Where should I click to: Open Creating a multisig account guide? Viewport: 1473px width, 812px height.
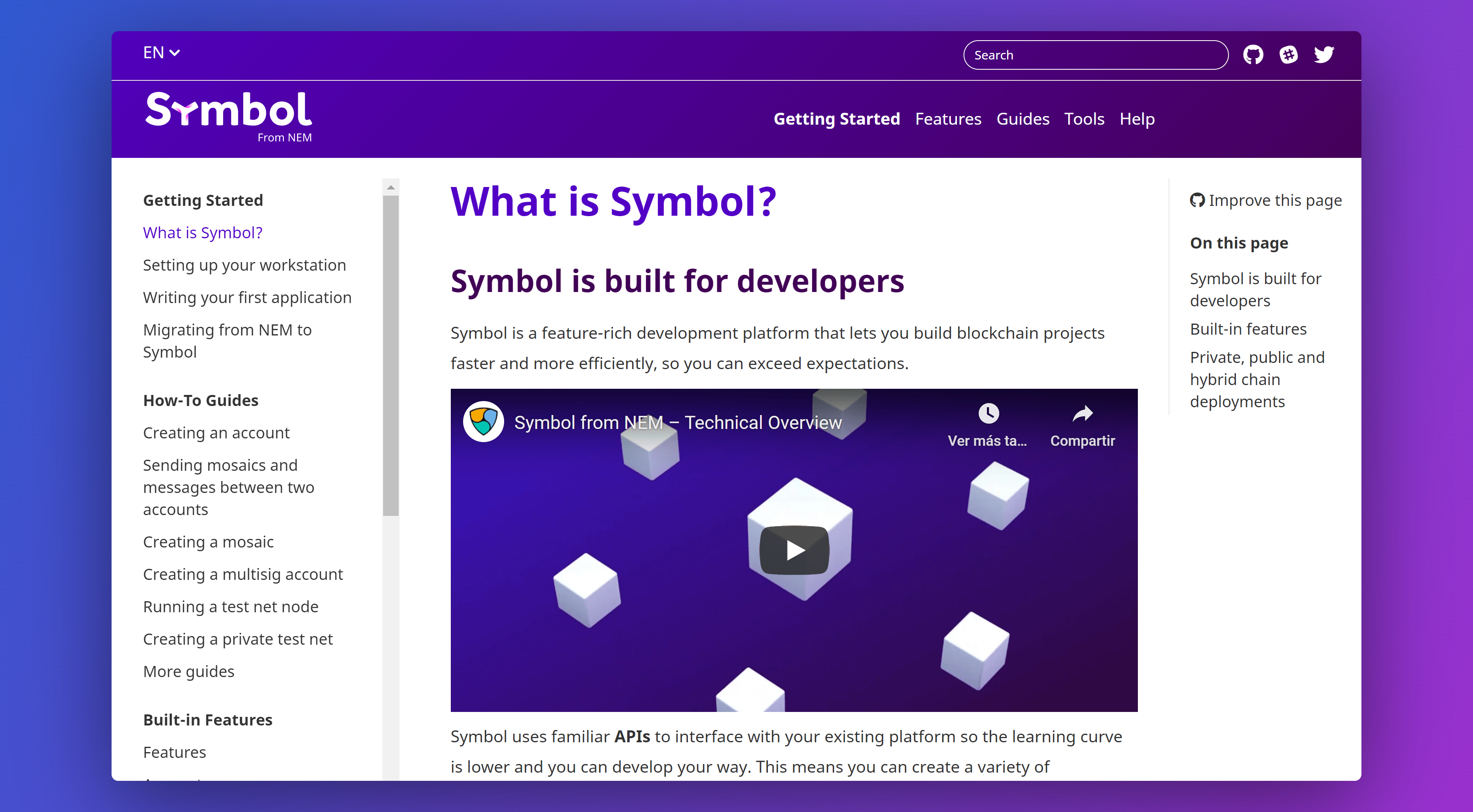click(243, 574)
